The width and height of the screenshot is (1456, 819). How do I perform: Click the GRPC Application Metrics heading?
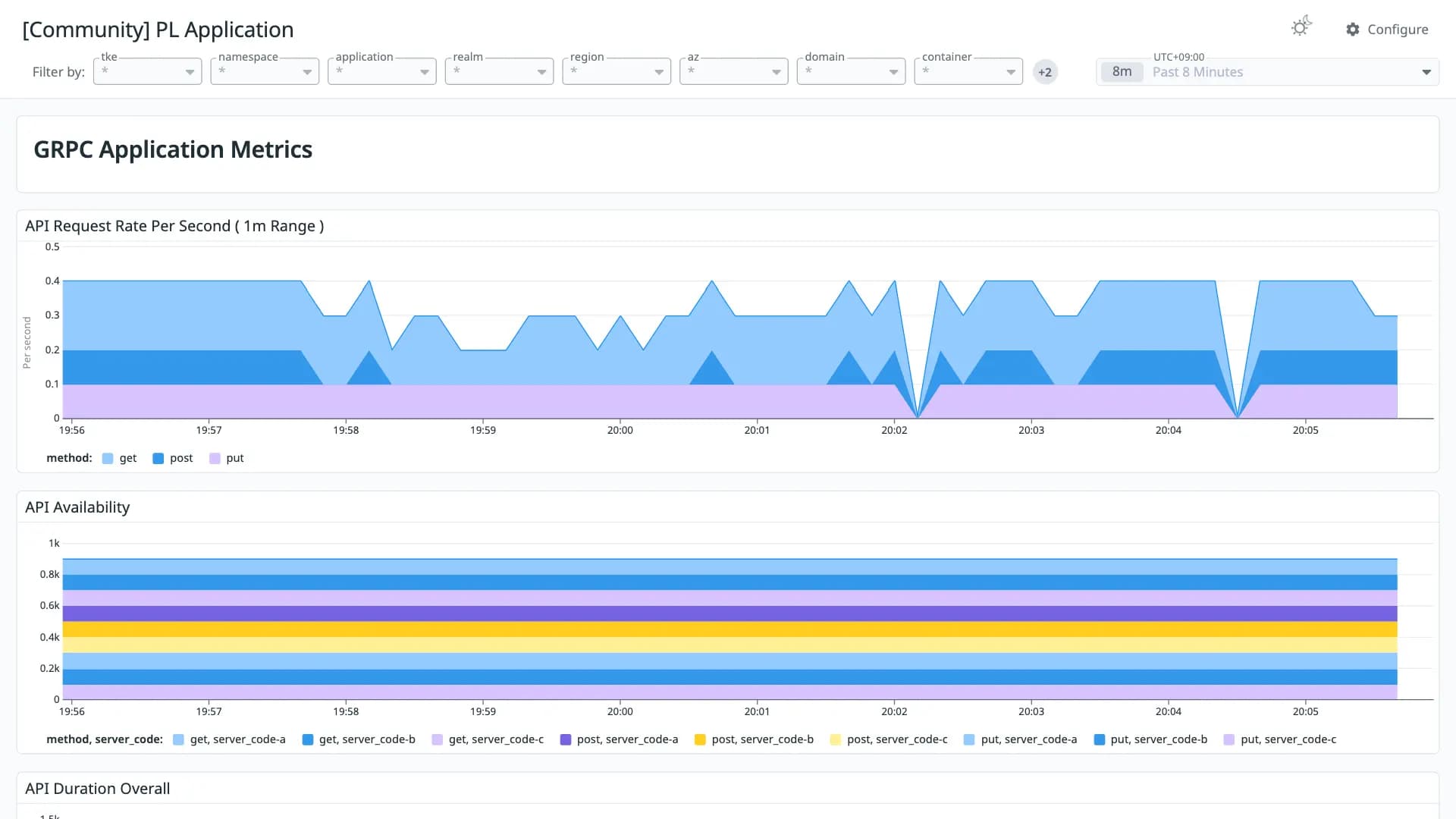click(173, 149)
